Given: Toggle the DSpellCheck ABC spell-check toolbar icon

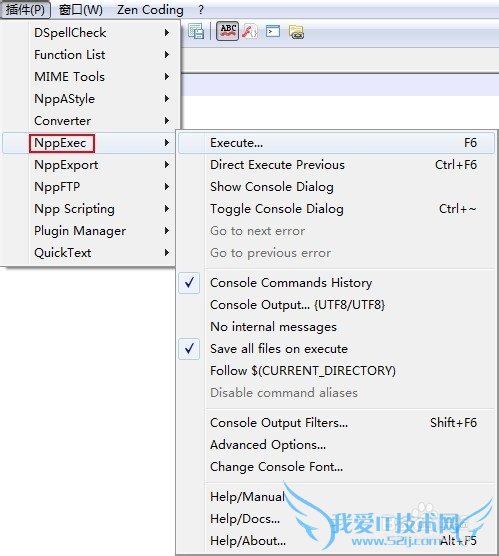Looking at the screenshot, I should 227,31.
